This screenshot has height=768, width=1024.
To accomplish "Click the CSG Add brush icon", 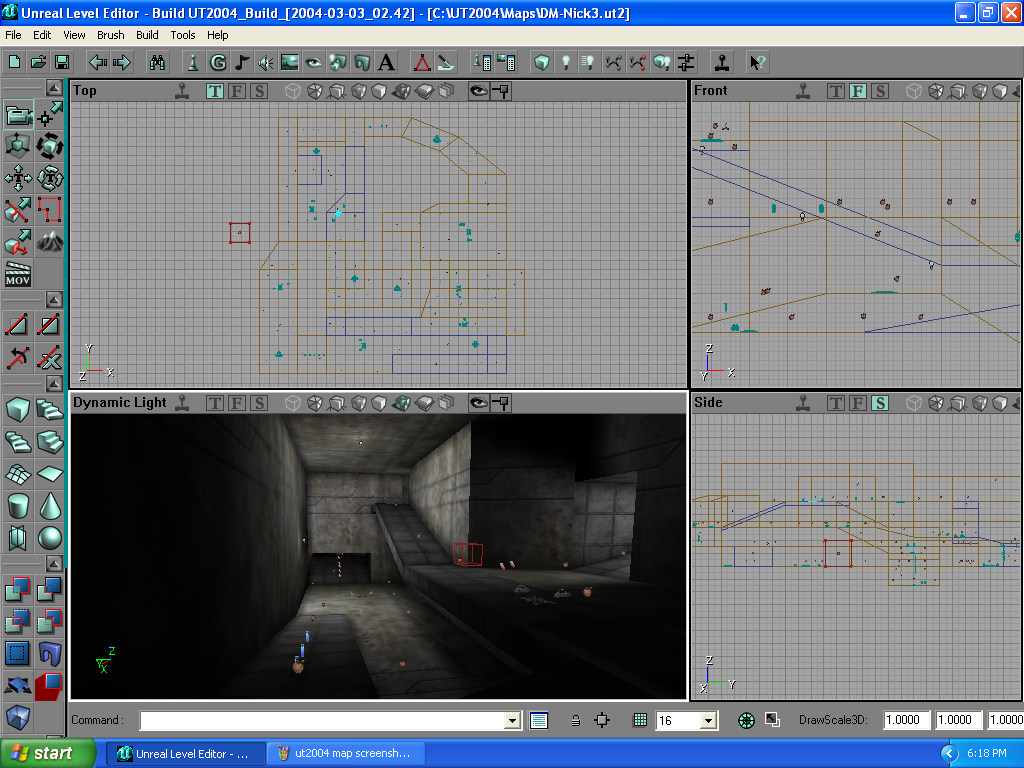I will [x=18, y=590].
